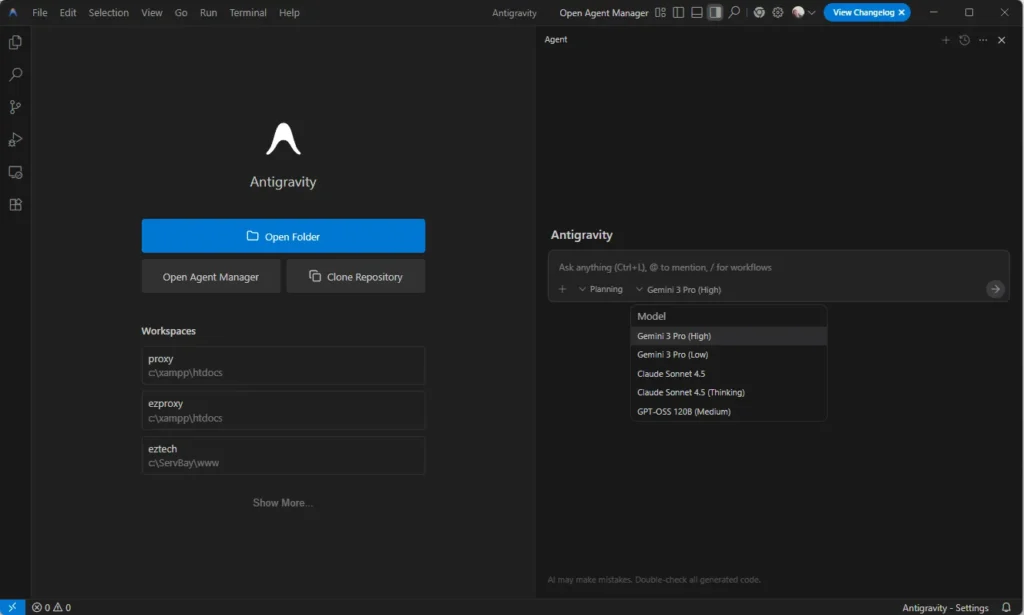The height and width of the screenshot is (615, 1024).
Task: Toggle the primary sidebar visibility
Action: pos(676,12)
